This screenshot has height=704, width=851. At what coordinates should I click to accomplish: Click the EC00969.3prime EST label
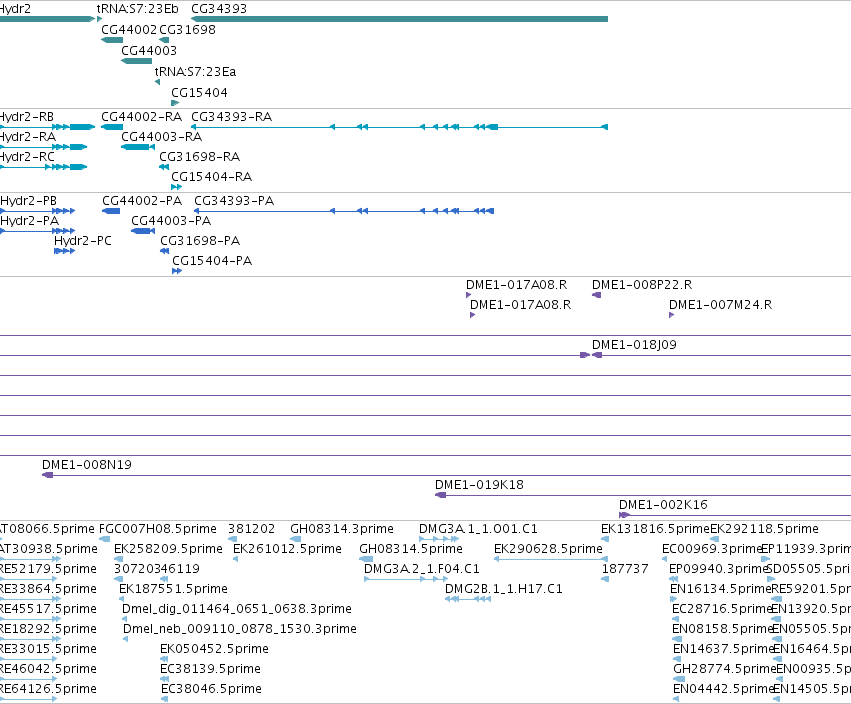pyautogui.click(x=712, y=549)
